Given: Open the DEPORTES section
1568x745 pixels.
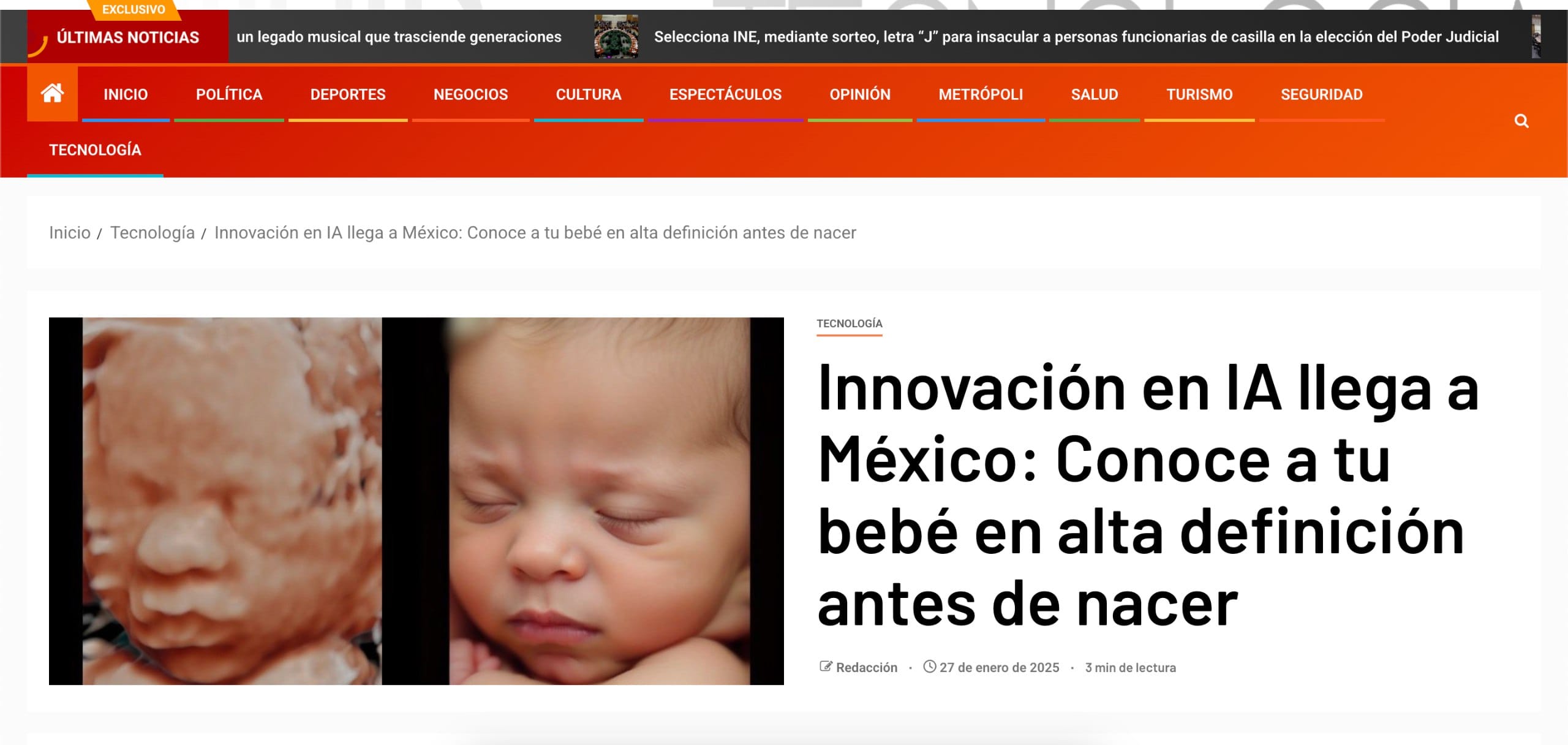Looking at the screenshot, I should (348, 94).
